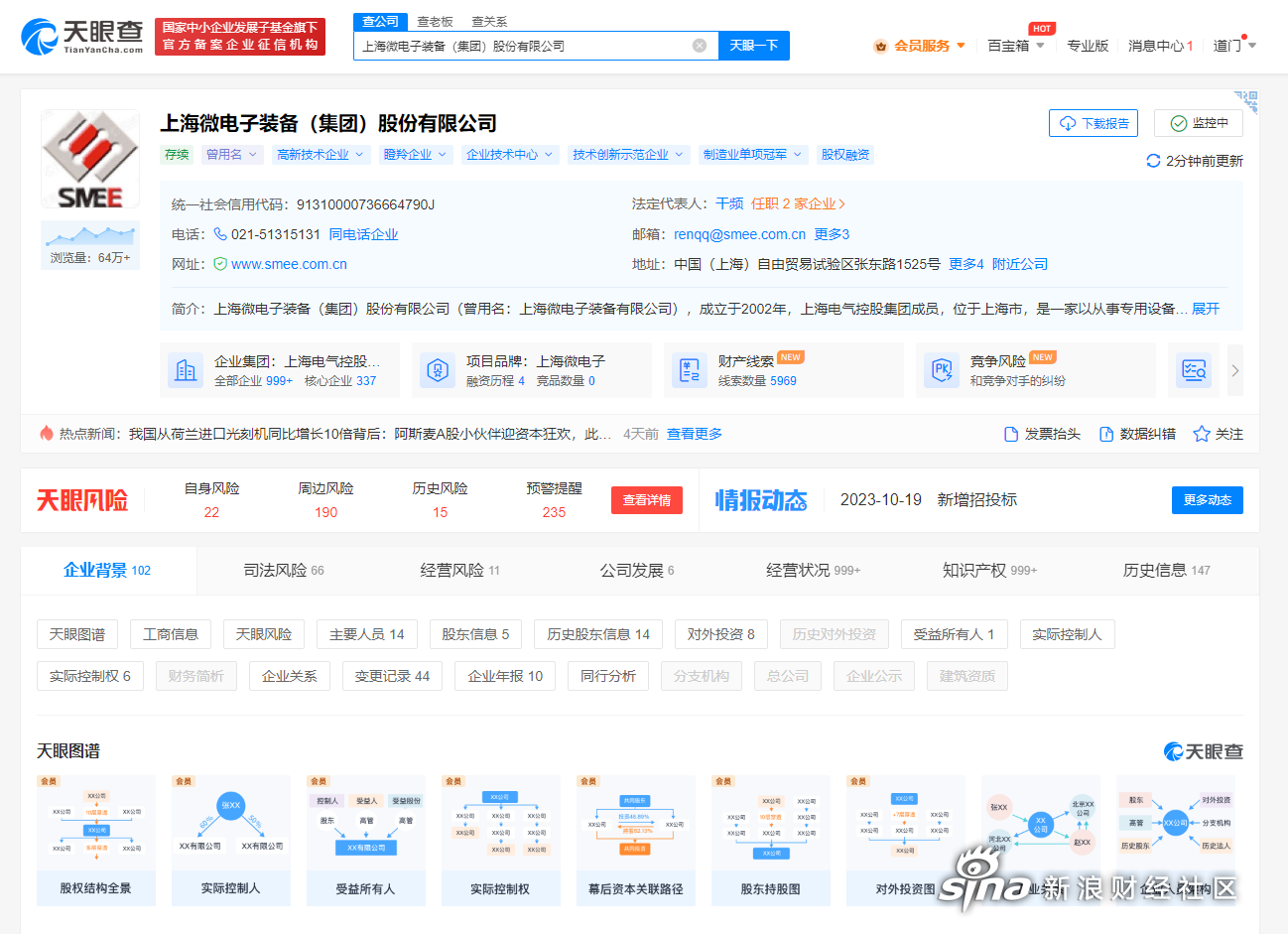Click the 数据纠错 correction icon

1106,434
